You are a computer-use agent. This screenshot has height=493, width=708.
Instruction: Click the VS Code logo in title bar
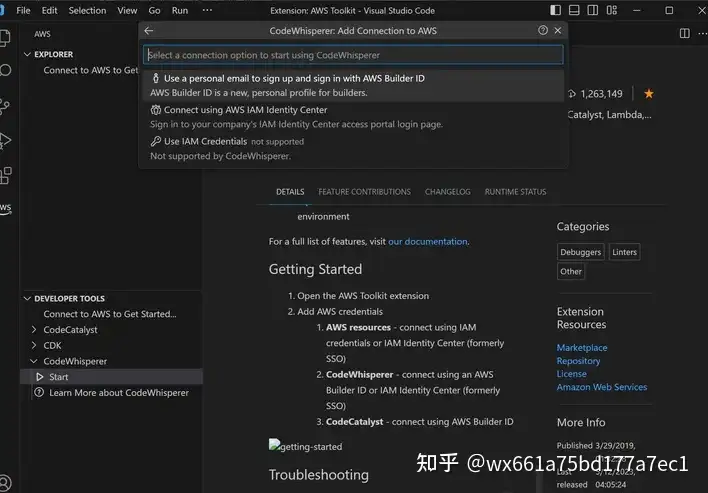tap(2, 10)
